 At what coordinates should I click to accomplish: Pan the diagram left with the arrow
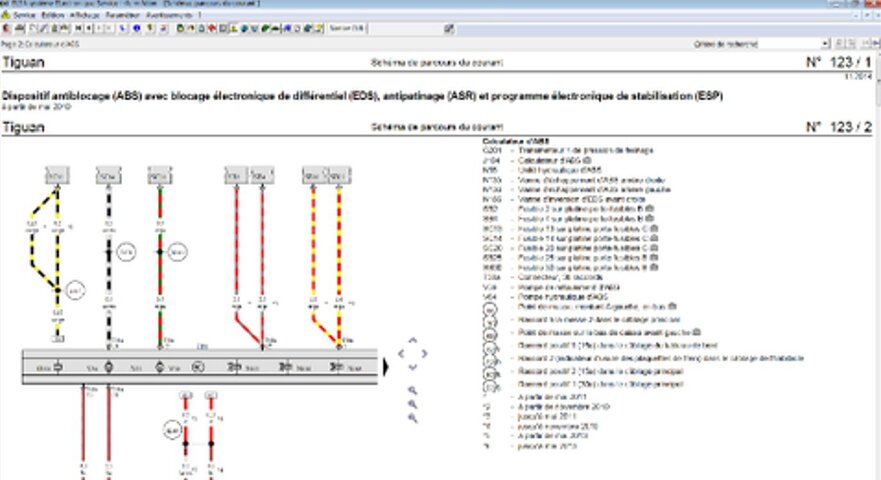[x=401, y=354]
